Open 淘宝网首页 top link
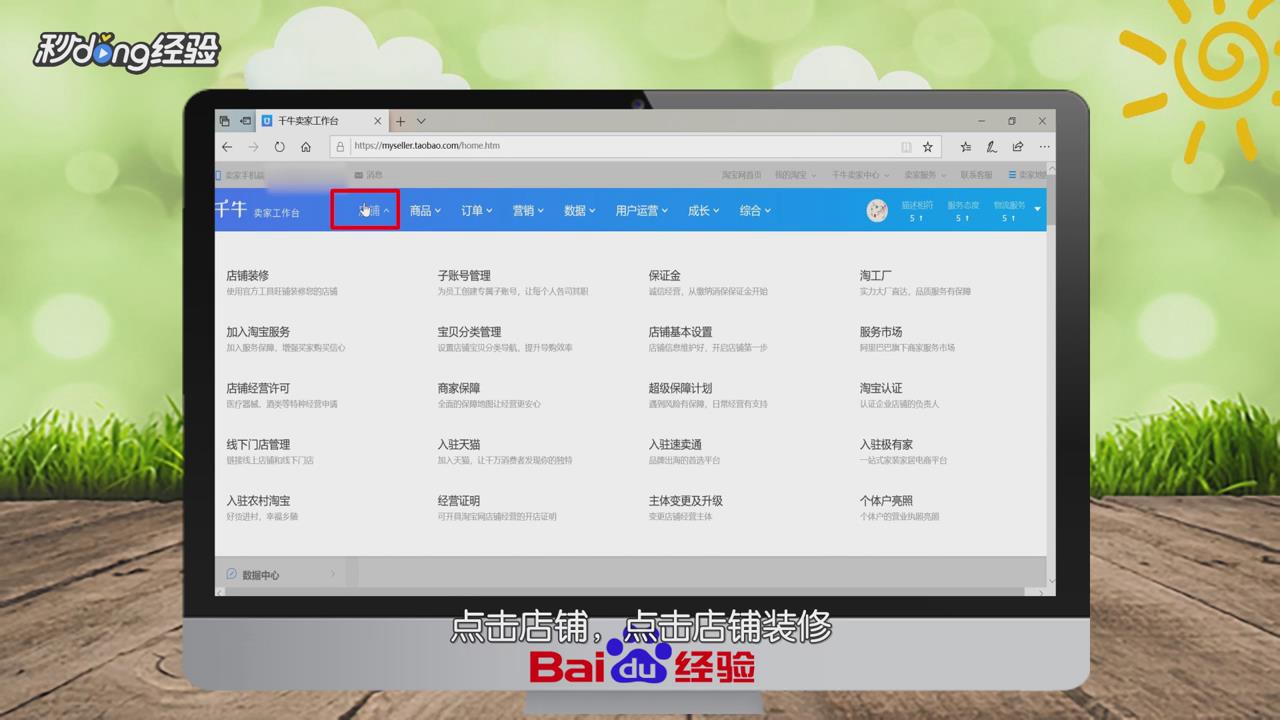Image resolution: width=1280 pixels, height=720 pixels. [x=741, y=175]
